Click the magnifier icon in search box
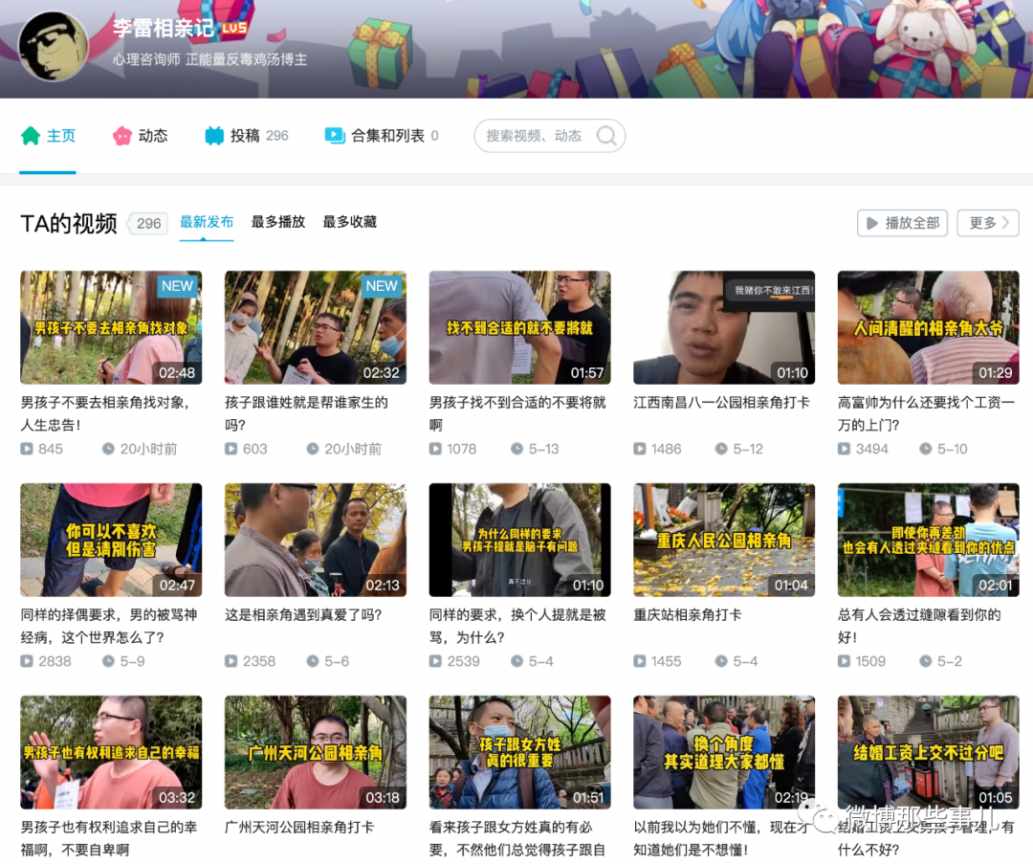This screenshot has width=1033, height=864. tap(607, 137)
